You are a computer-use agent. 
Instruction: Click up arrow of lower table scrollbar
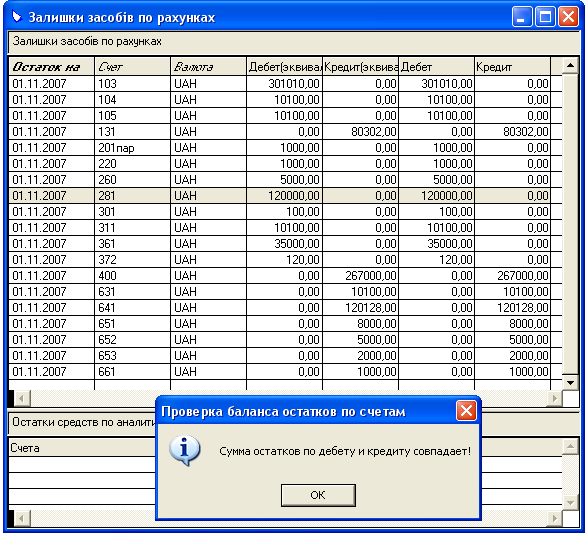tap(571, 446)
